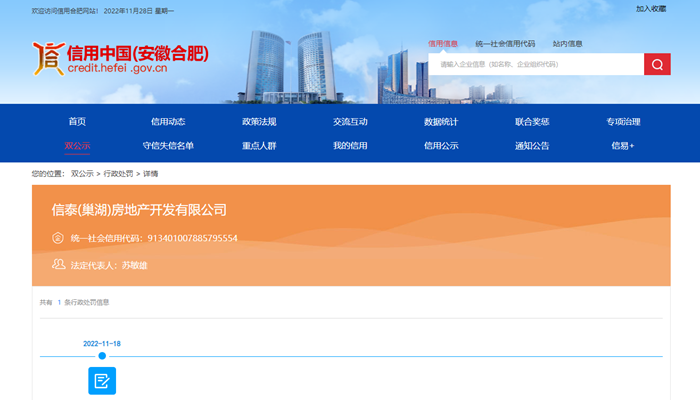The height and width of the screenshot is (400, 700).
Task: Click 加入收藏 link at top right
Action: 651,9
